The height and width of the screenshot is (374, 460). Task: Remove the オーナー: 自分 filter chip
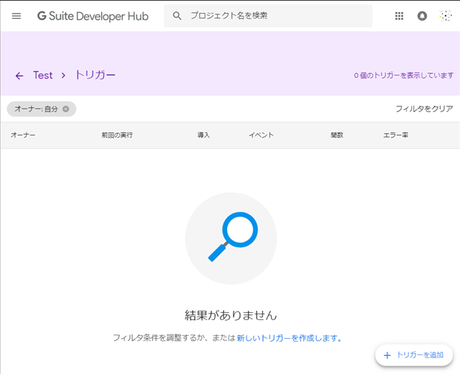pyautogui.click(x=66, y=109)
